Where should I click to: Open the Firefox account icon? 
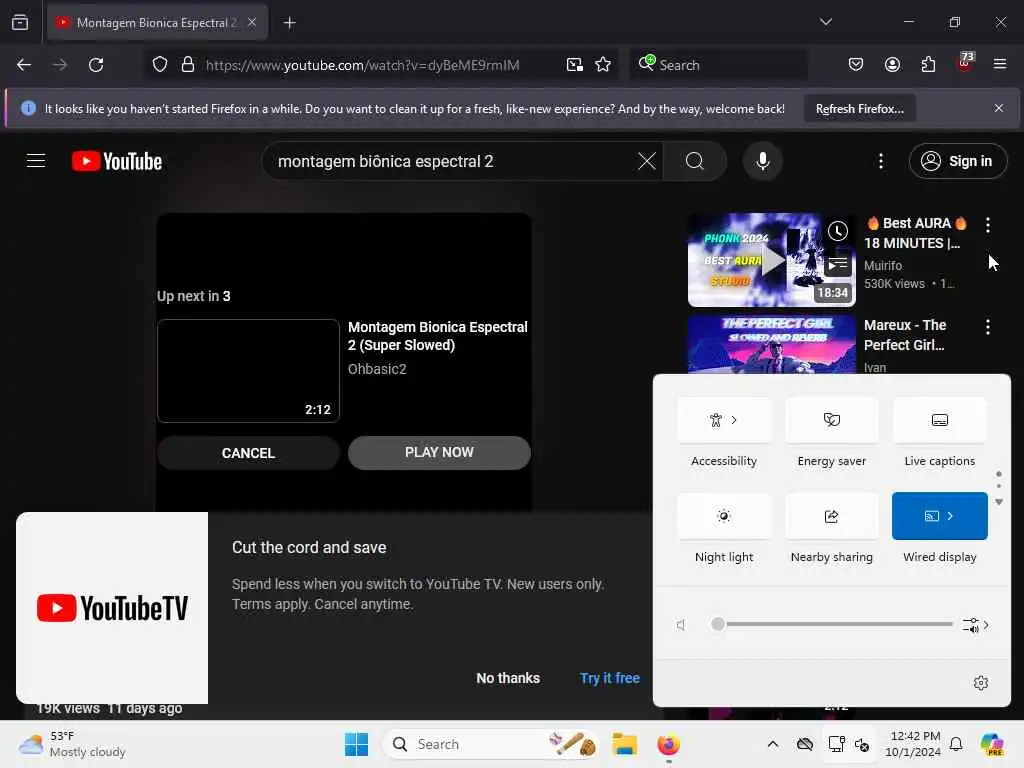[x=892, y=65]
